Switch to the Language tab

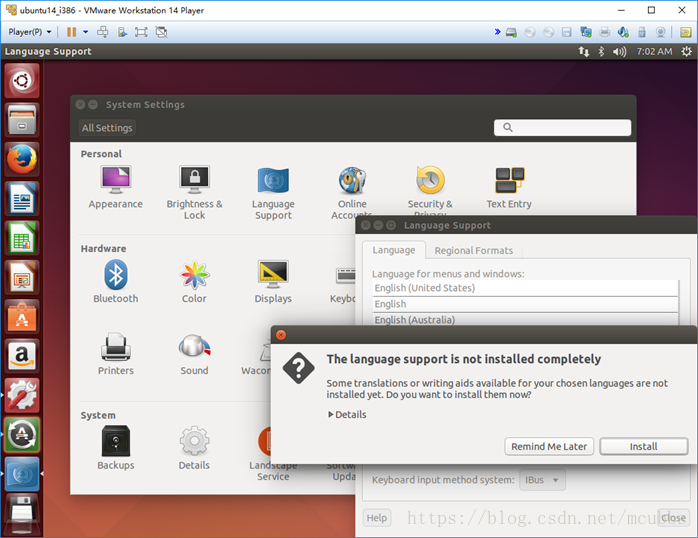(394, 250)
